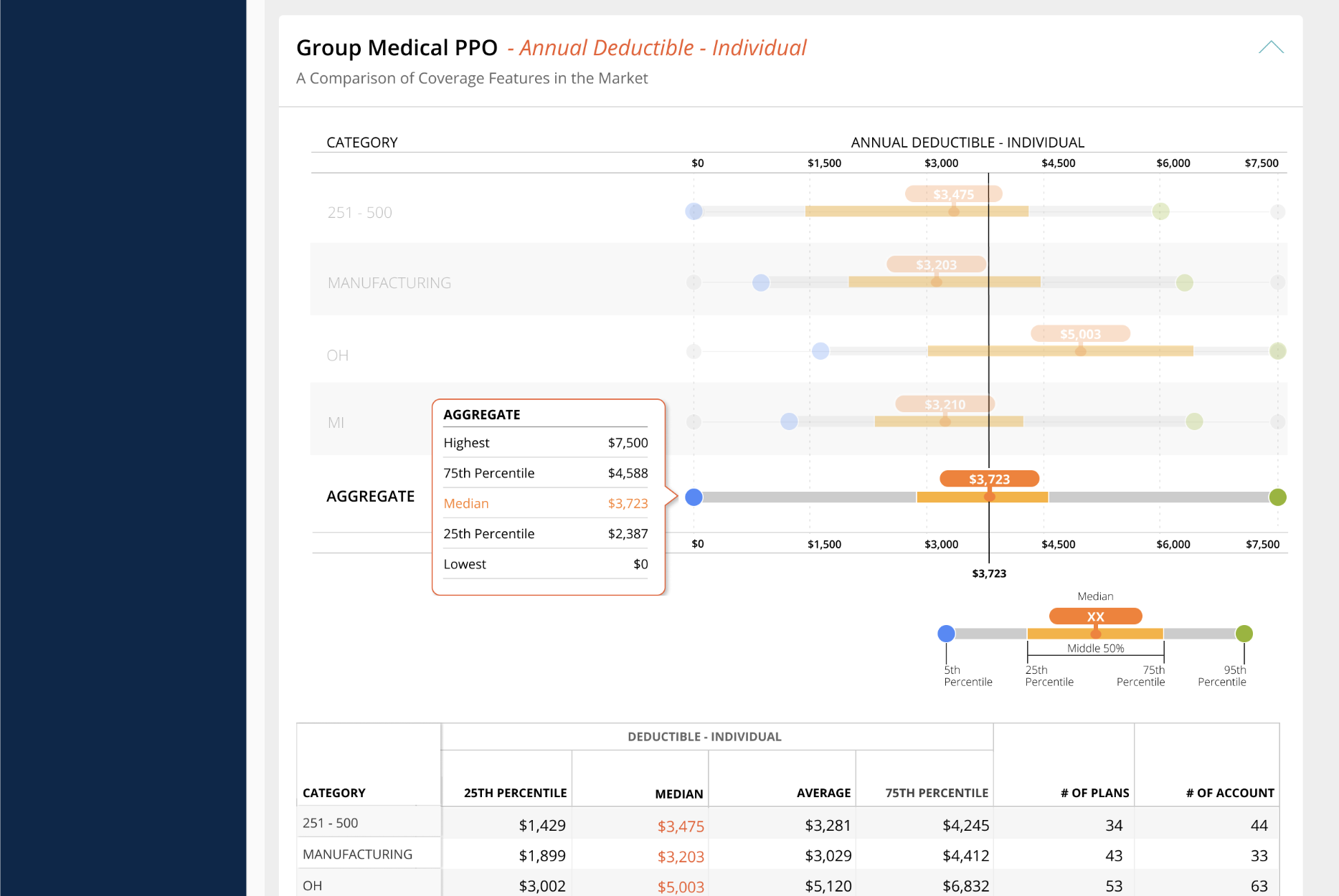Select the 251 - 500 category chart label
Screen dimensions: 1339x896
[360, 212]
